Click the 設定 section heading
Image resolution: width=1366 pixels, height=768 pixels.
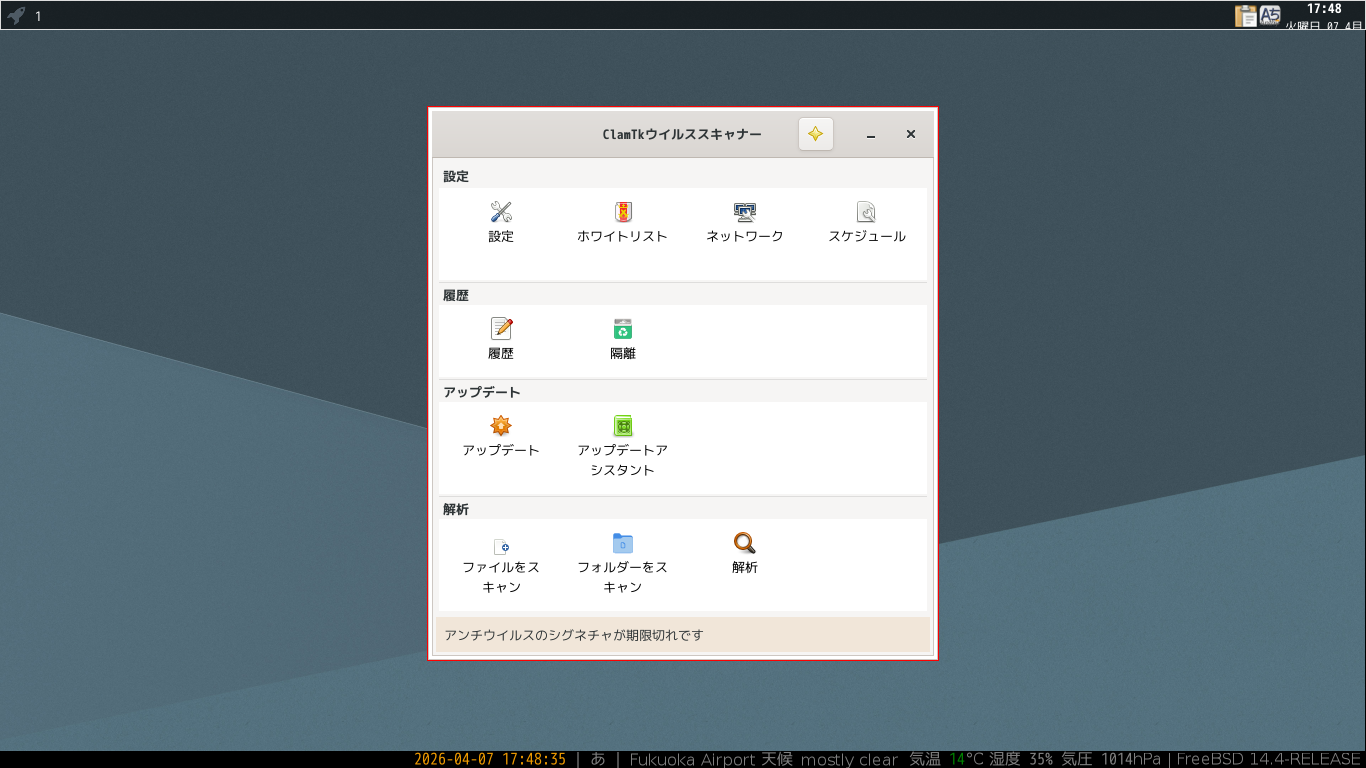(456, 176)
